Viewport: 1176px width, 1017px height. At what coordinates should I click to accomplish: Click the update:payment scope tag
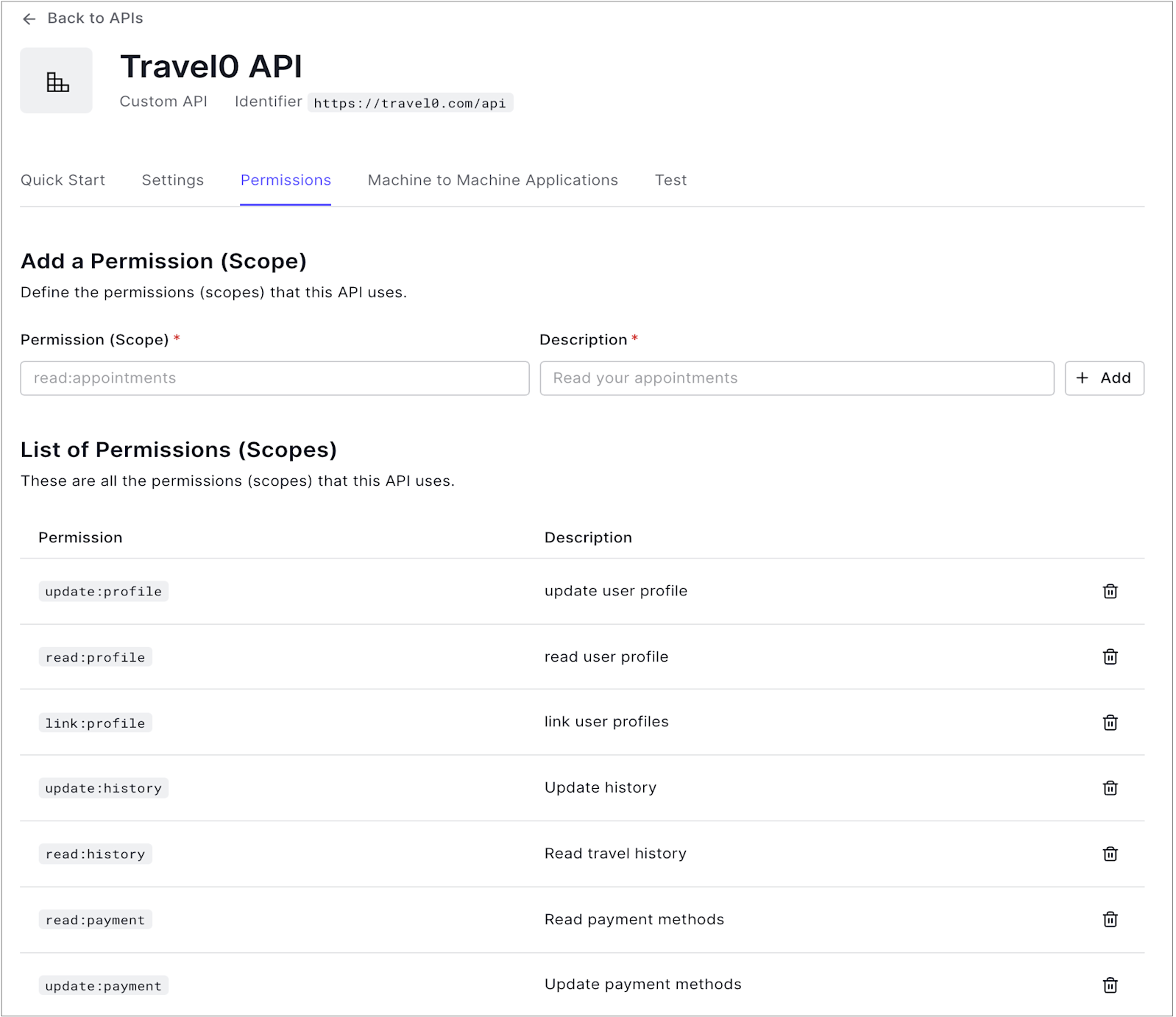click(104, 986)
